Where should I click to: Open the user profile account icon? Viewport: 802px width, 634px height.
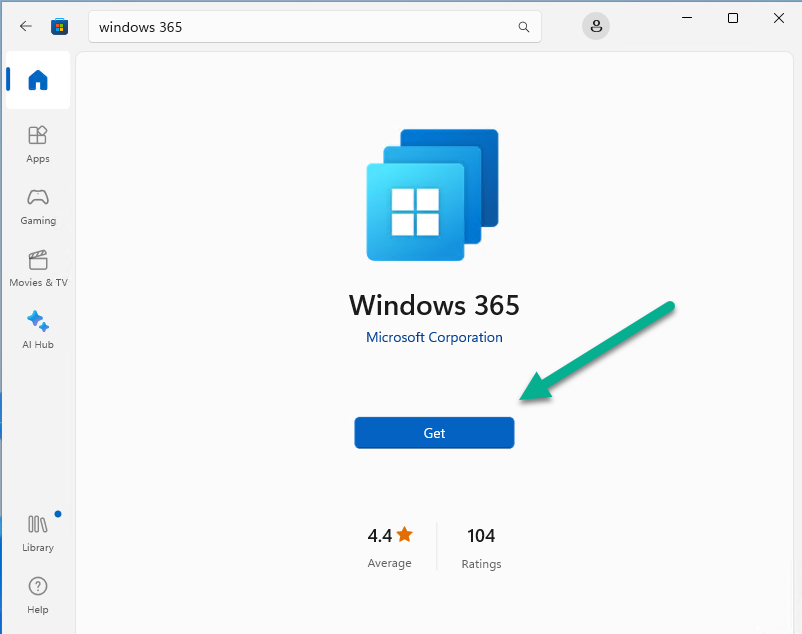pyautogui.click(x=596, y=26)
